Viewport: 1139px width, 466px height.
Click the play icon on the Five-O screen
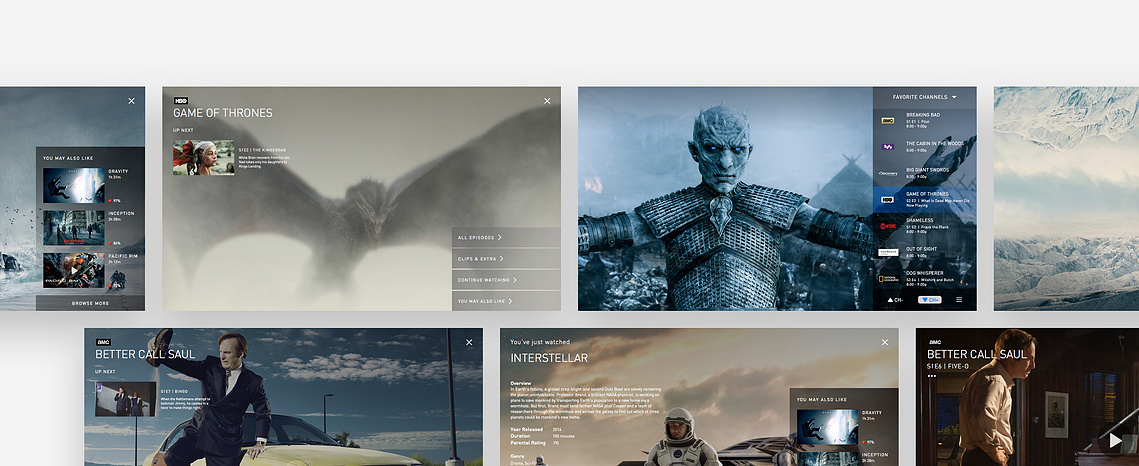pyautogui.click(x=1115, y=440)
